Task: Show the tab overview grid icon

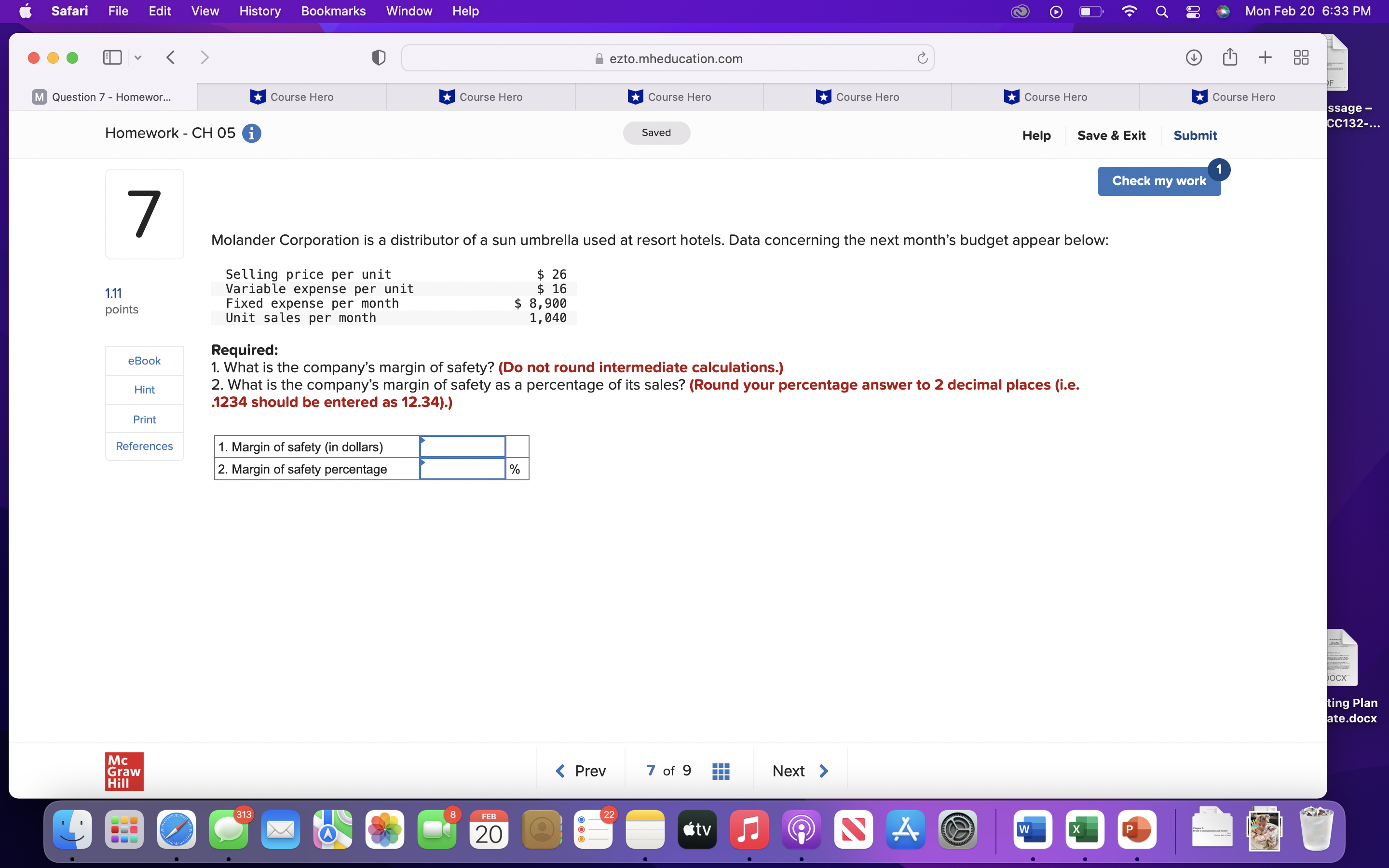Action: coord(1301,57)
